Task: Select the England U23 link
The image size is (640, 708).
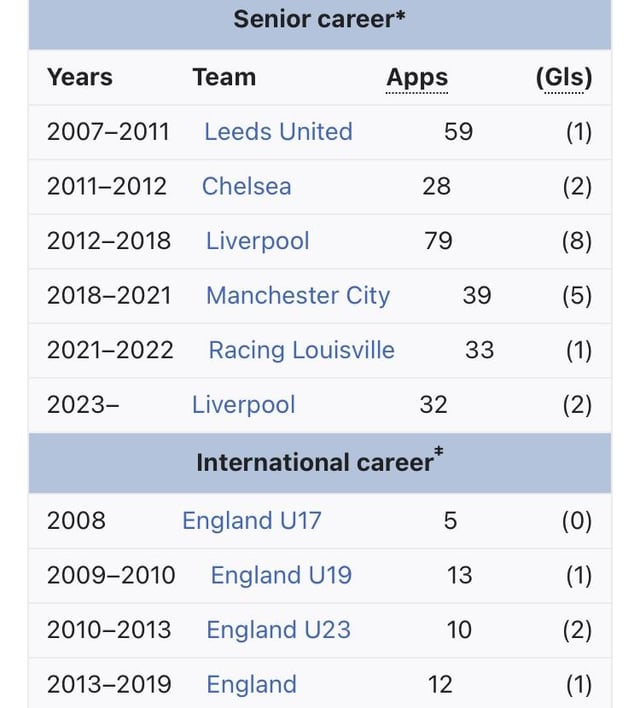Action: coord(278,630)
